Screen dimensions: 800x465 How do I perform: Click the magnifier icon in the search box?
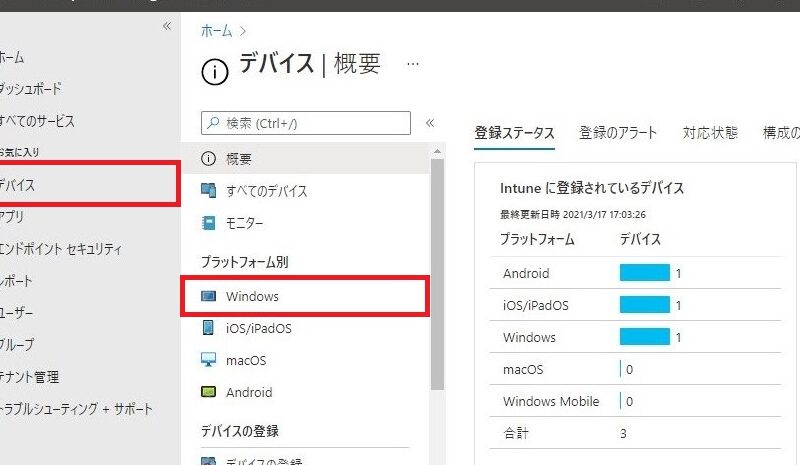pos(212,123)
